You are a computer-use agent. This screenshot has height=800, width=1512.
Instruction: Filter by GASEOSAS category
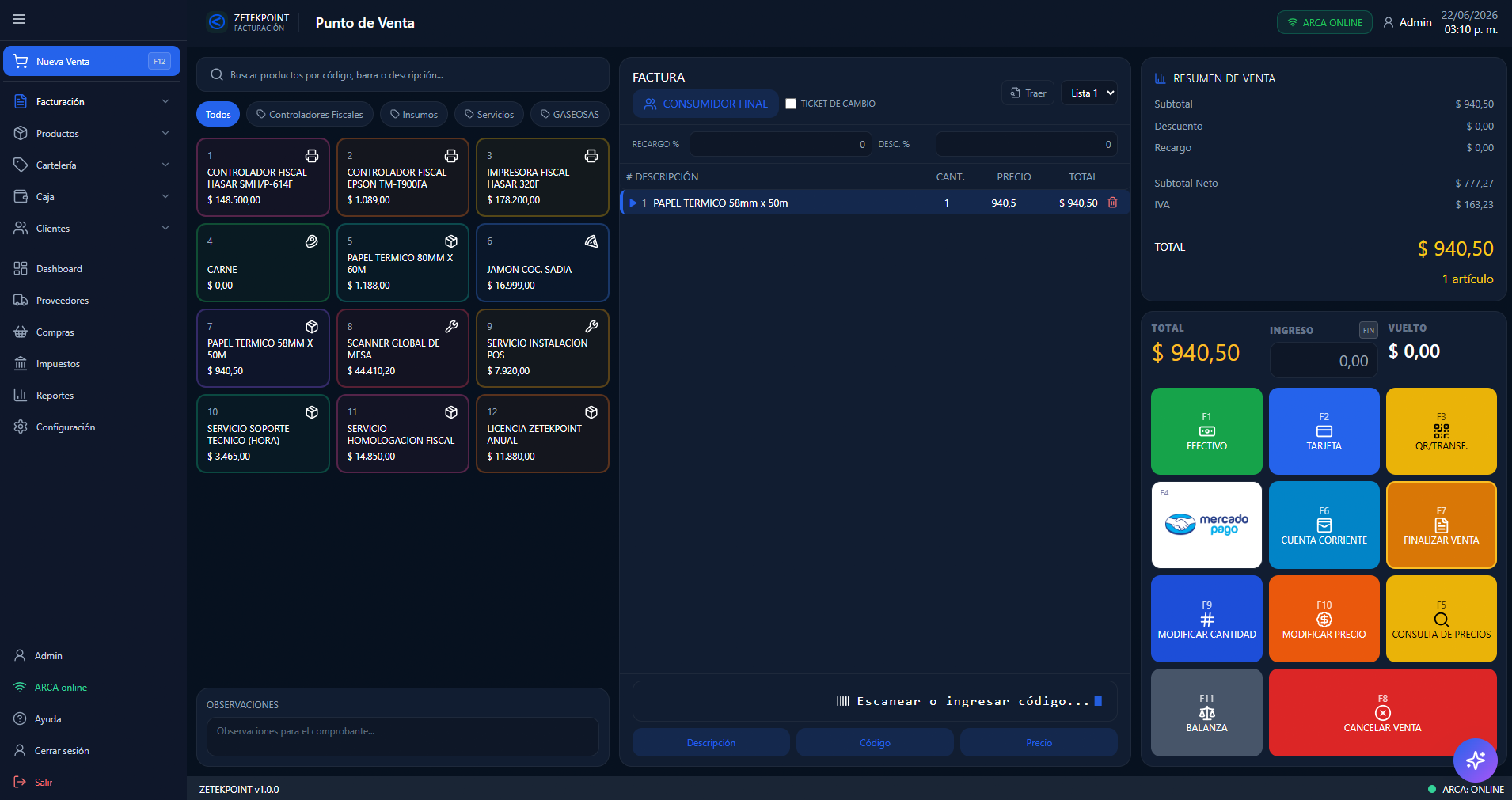coord(570,115)
